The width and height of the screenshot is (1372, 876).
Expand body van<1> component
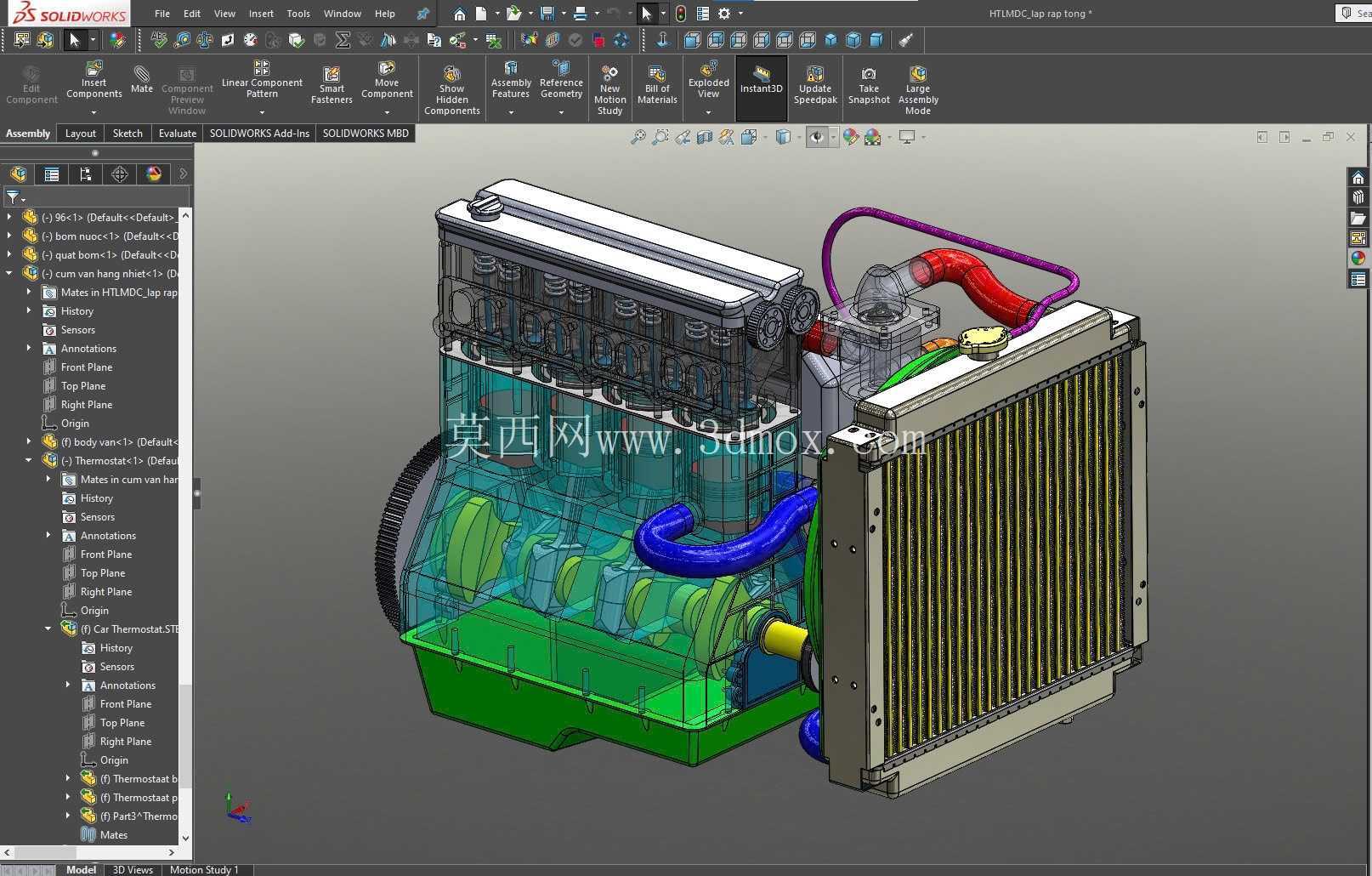click(29, 441)
